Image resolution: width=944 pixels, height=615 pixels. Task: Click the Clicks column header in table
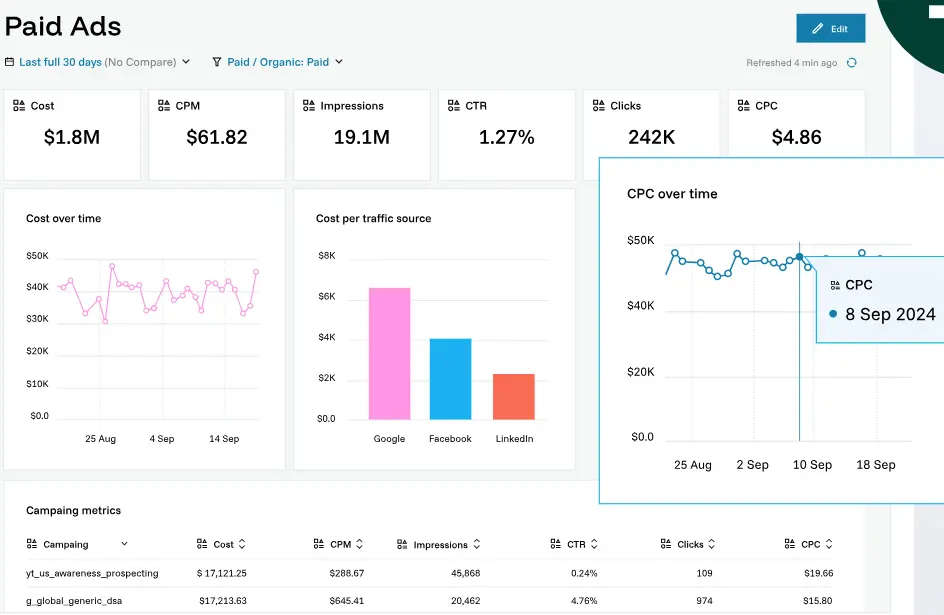point(690,545)
